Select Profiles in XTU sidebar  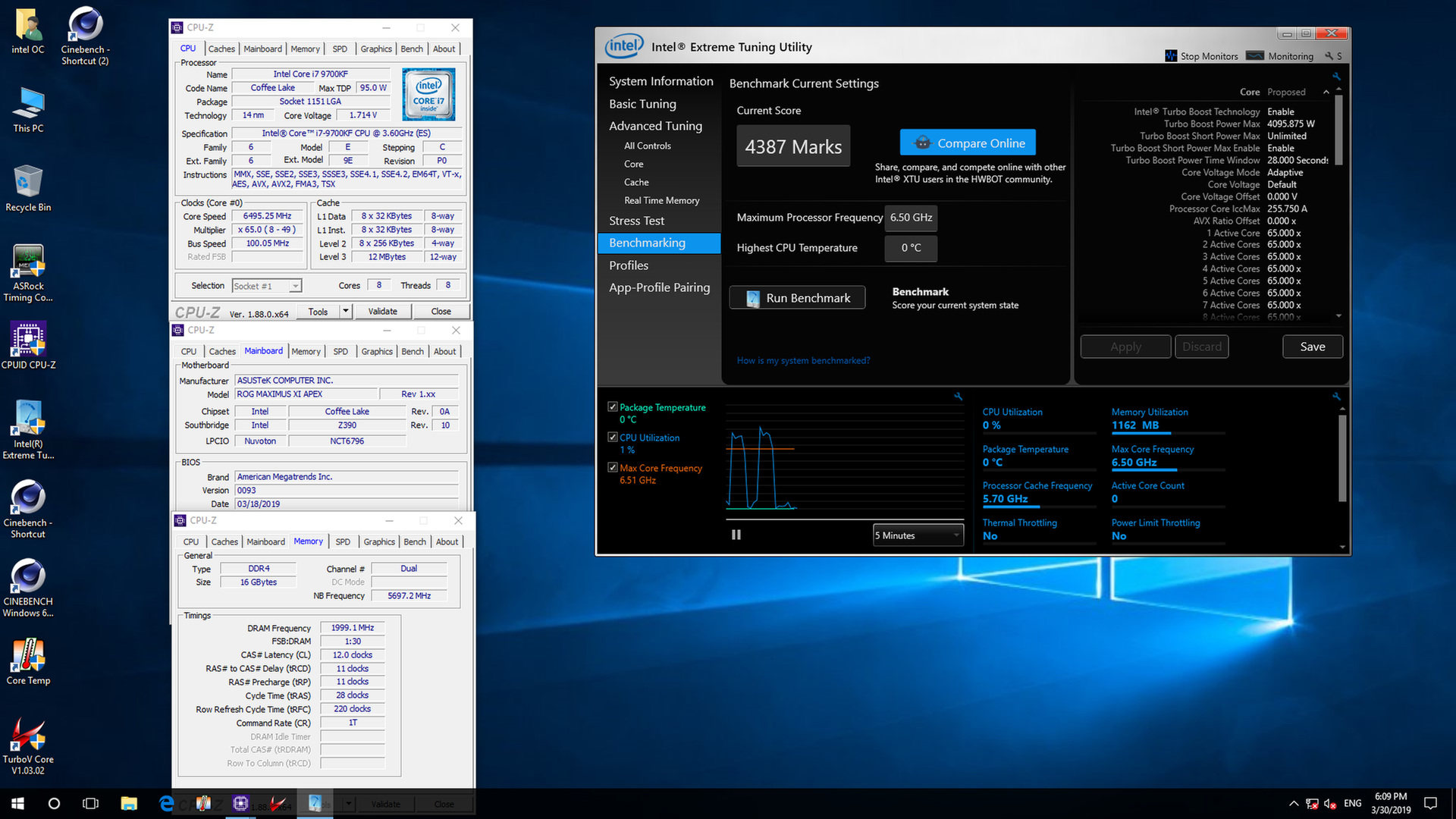(x=629, y=265)
